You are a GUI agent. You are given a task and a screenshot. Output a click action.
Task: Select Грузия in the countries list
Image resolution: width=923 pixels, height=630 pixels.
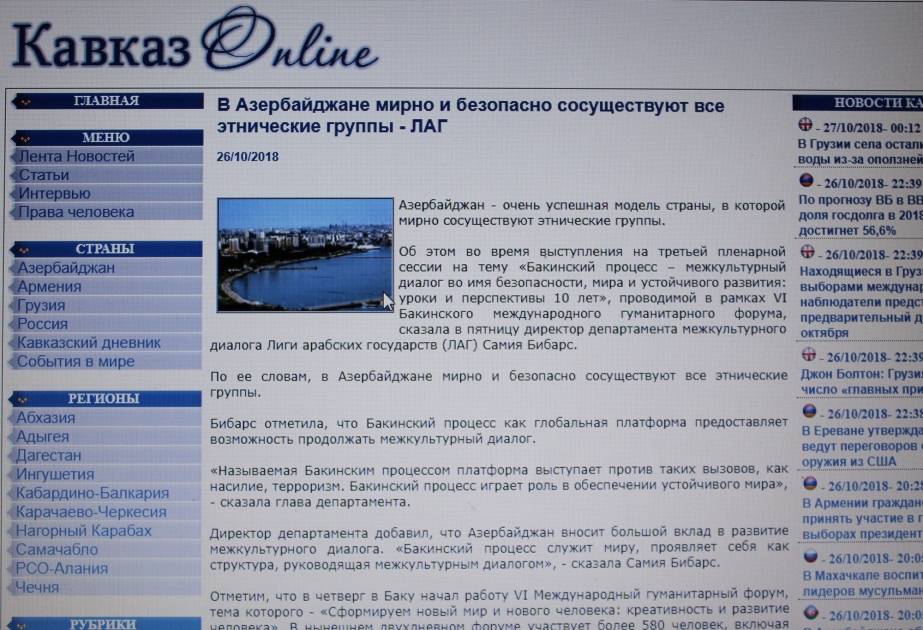[x=106, y=305]
